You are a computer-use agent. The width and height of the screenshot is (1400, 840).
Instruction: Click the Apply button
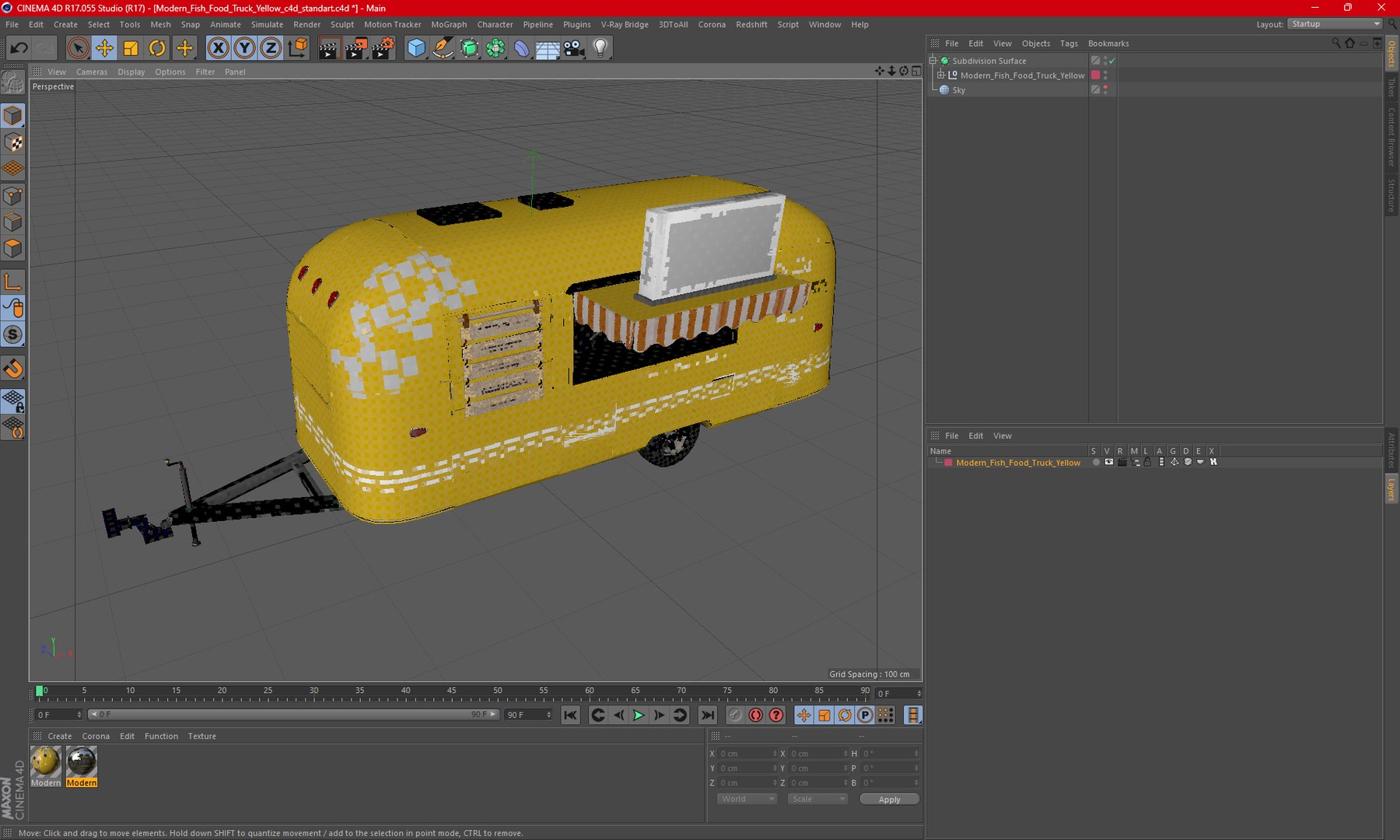(889, 799)
